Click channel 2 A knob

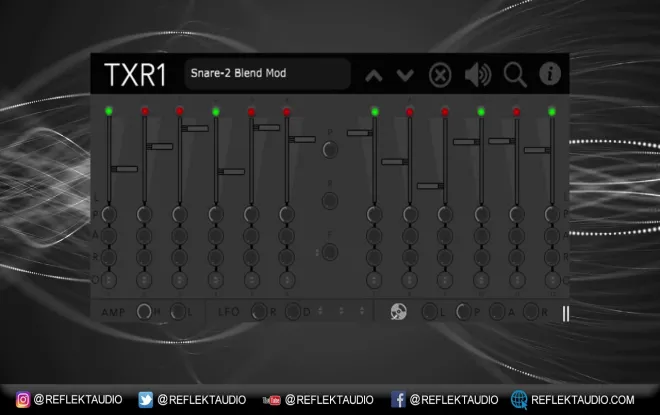click(x=144, y=235)
